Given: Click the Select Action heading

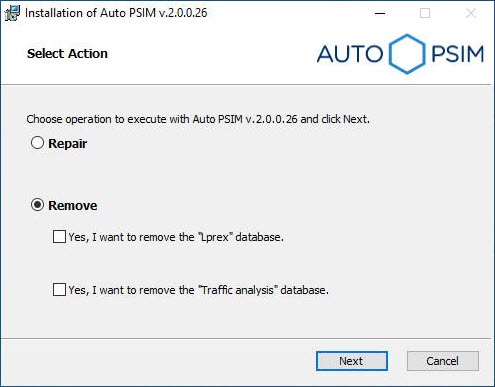Looking at the screenshot, I should (67, 54).
